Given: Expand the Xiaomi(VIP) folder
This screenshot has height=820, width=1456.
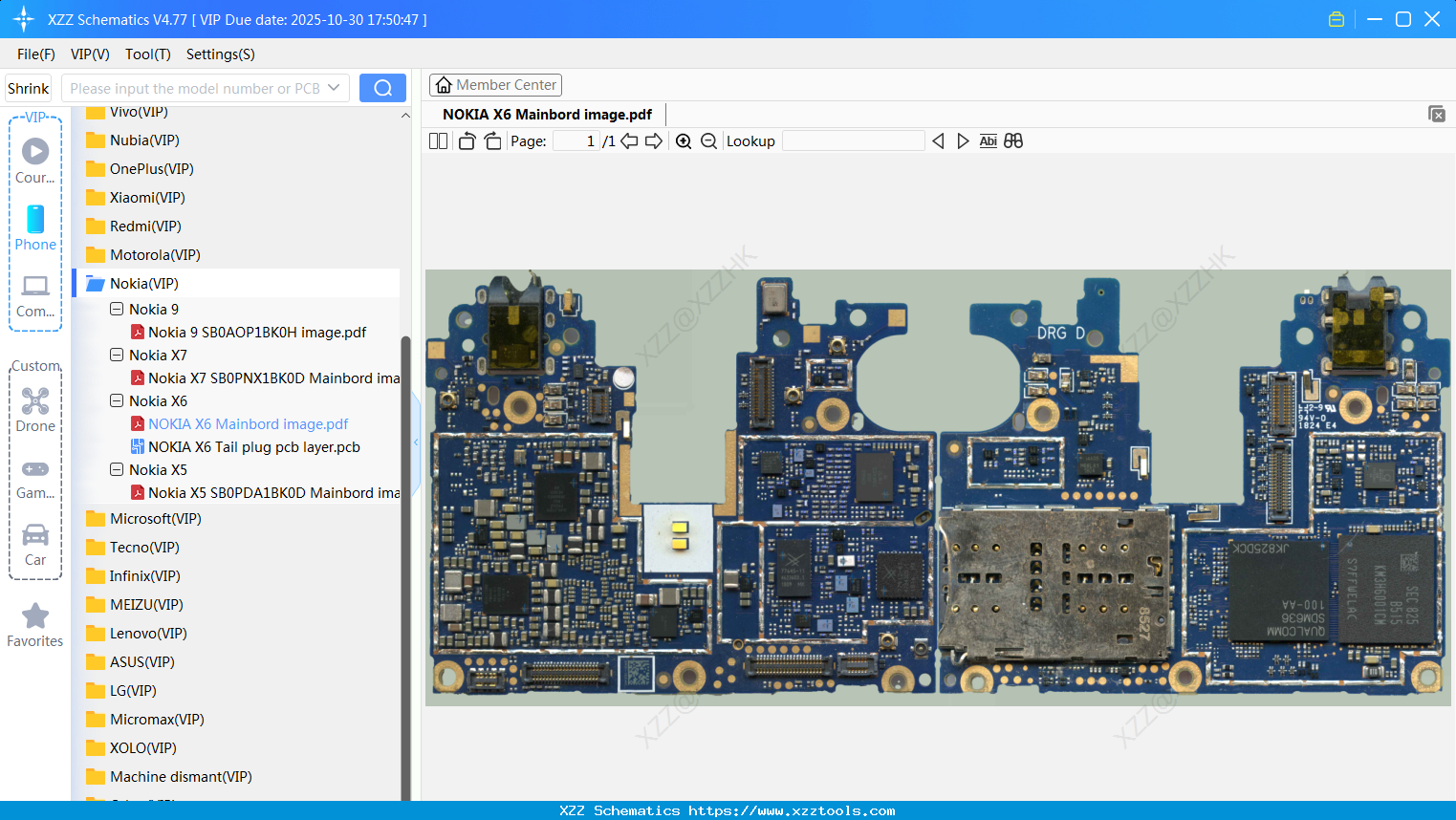Looking at the screenshot, I should (x=95, y=198).
